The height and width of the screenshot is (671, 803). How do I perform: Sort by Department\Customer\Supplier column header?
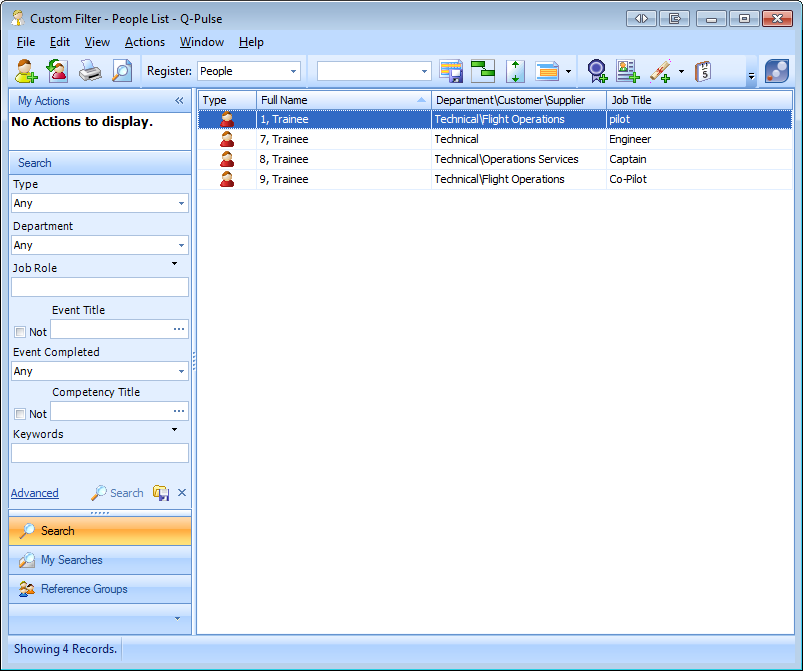(519, 100)
